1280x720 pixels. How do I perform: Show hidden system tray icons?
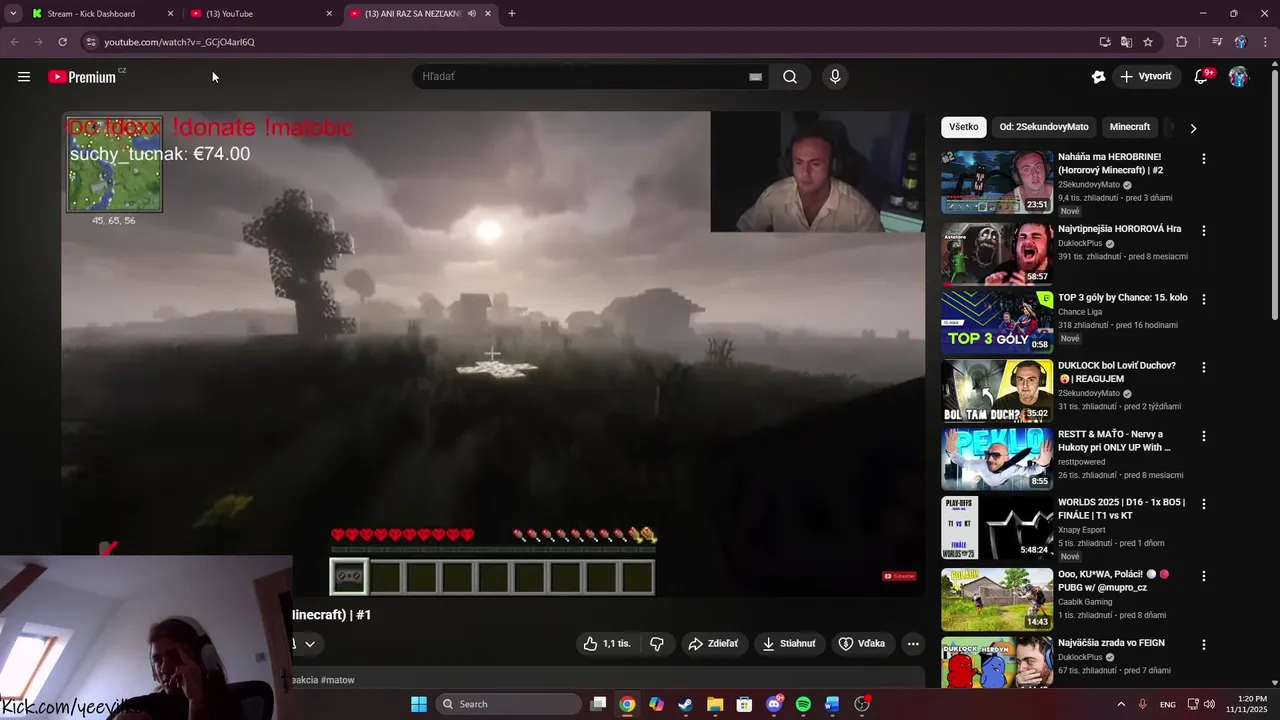click(1120, 704)
